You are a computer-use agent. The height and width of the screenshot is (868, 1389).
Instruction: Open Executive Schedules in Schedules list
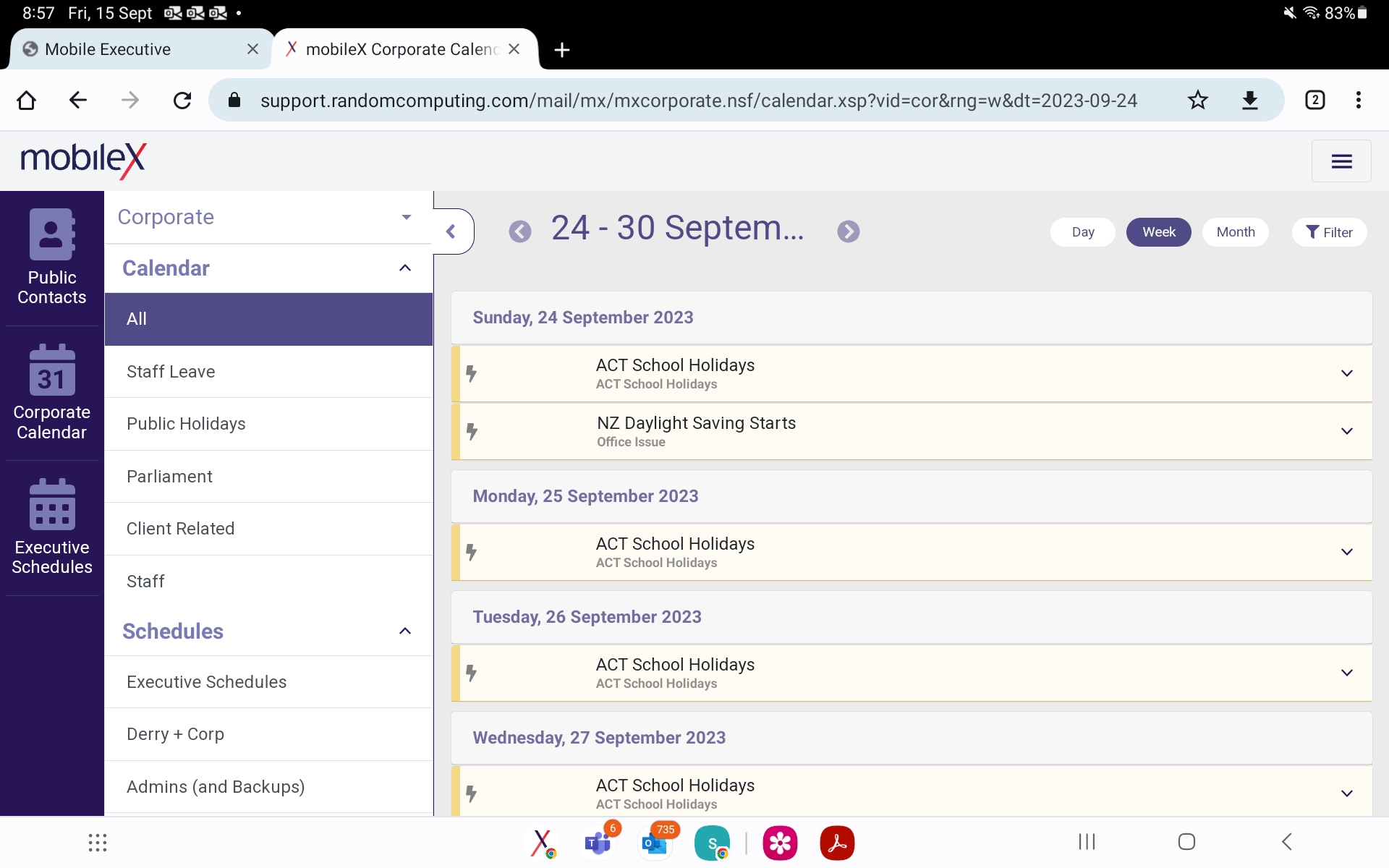(206, 682)
